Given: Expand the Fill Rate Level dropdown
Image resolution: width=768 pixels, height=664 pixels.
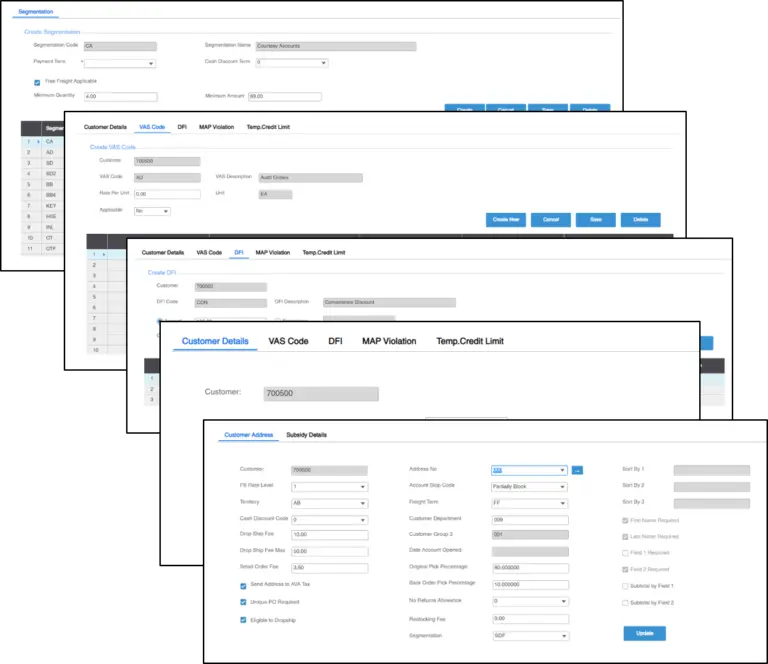Looking at the screenshot, I should 329,486.
